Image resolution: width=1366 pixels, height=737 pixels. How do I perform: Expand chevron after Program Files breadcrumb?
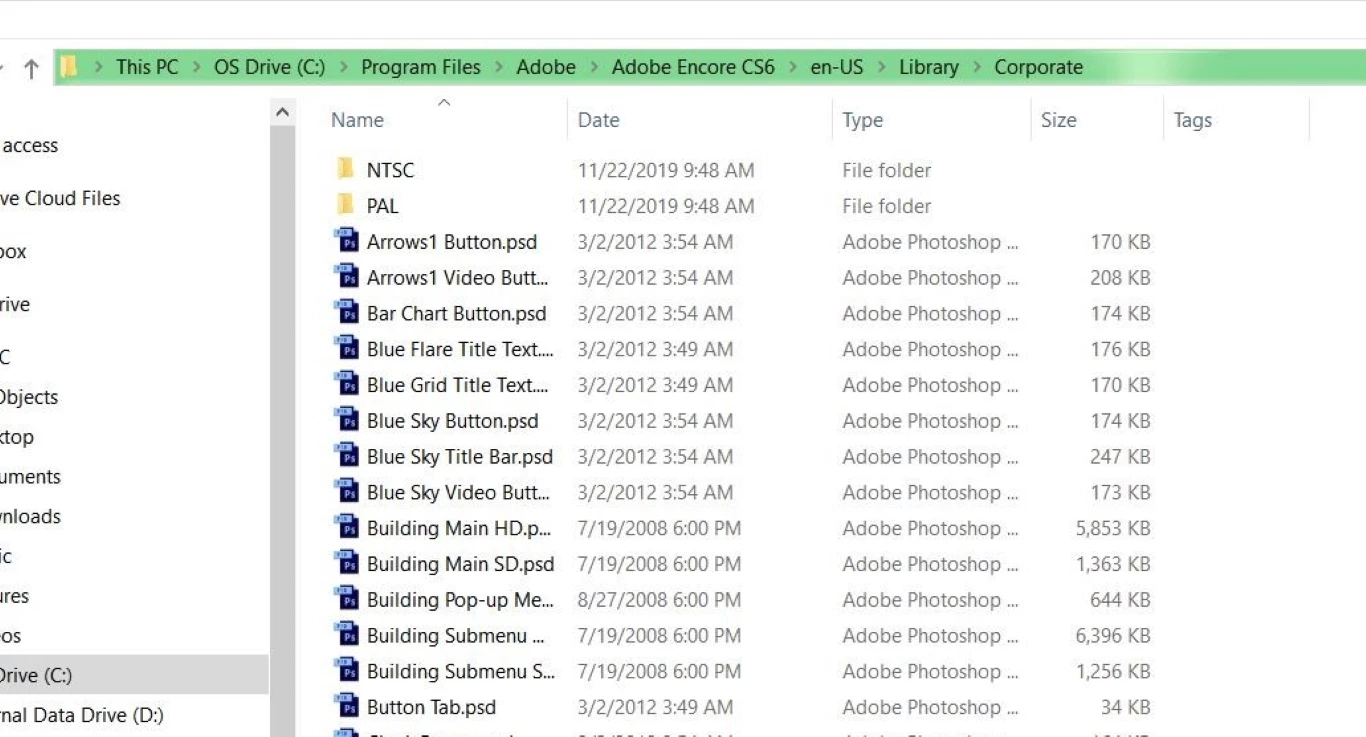click(x=499, y=67)
